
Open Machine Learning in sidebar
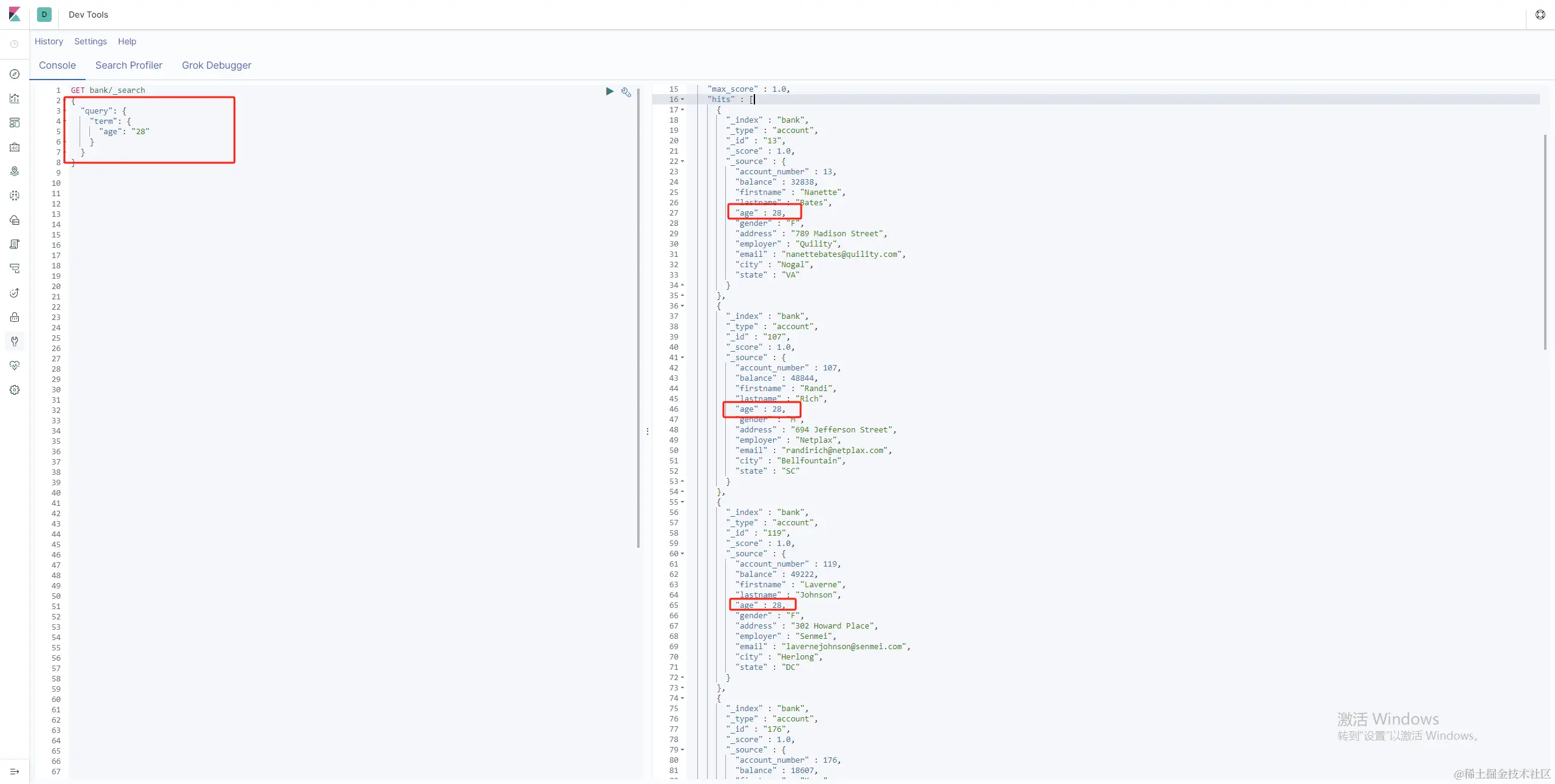tap(15, 196)
